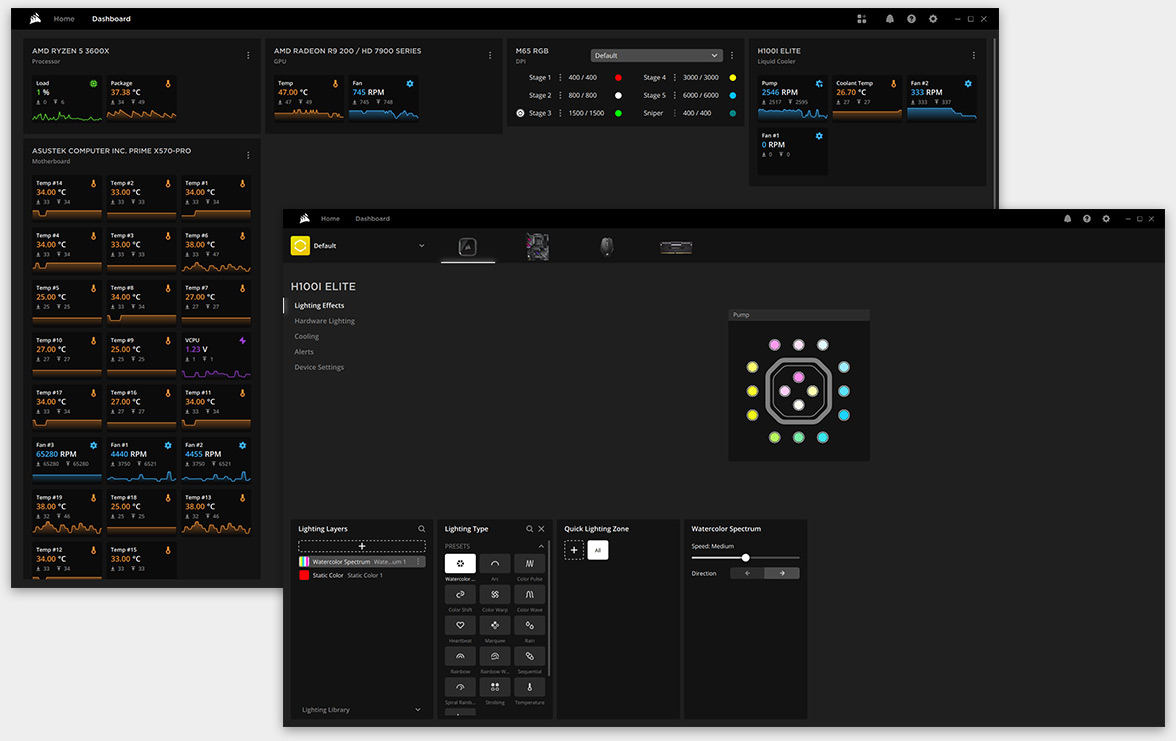Adjust the Speed slider handle
Image resolution: width=1176 pixels, height=741 pixels.
(746, 557)
